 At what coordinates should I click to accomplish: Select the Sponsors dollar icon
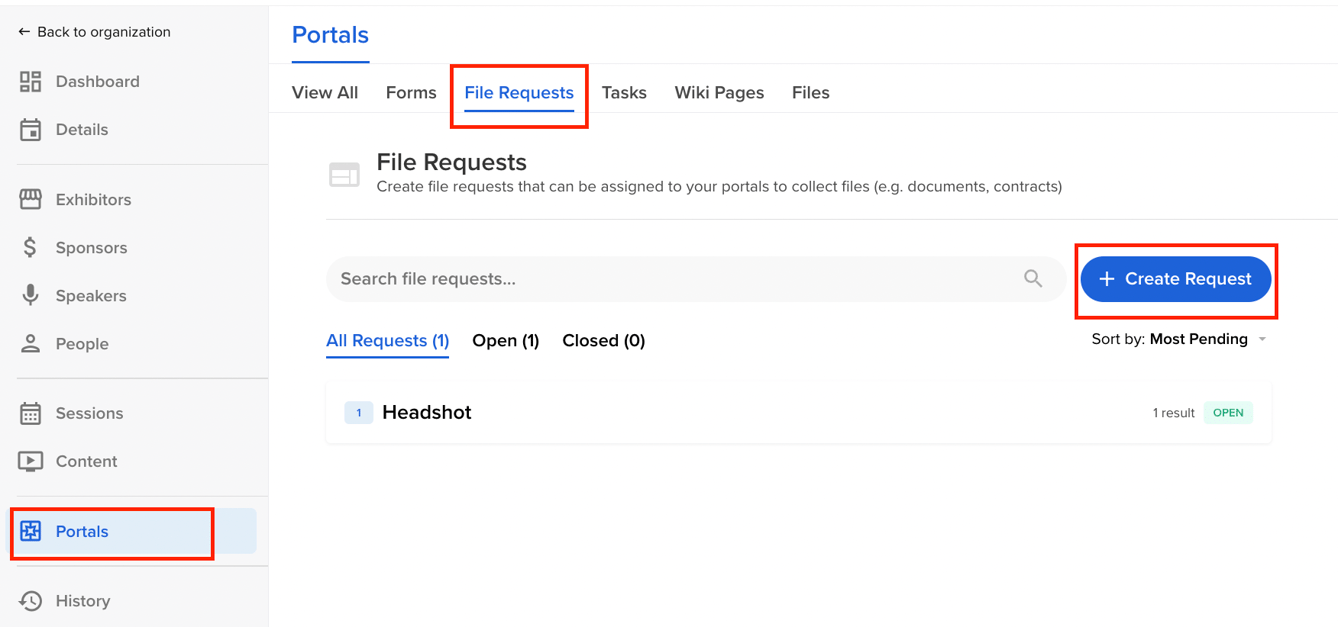click(x=30, y=247)
